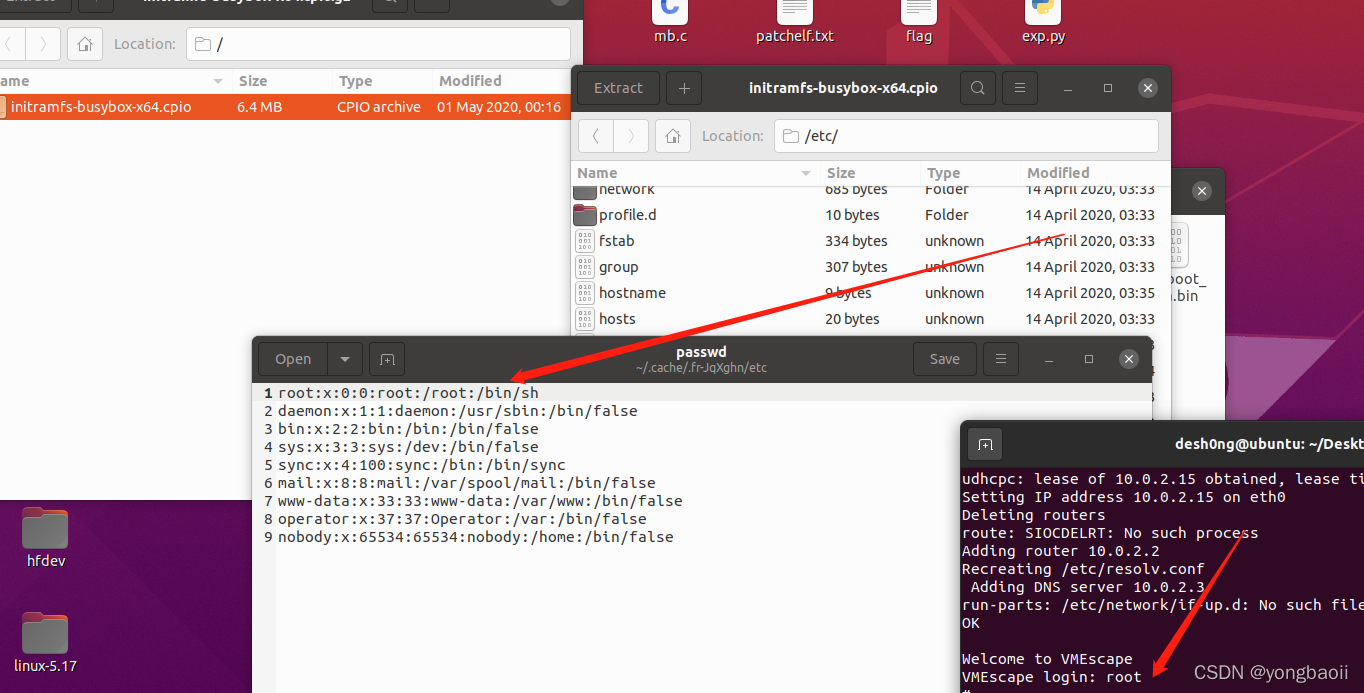Select the group file icon

click(x=585, y=267)
